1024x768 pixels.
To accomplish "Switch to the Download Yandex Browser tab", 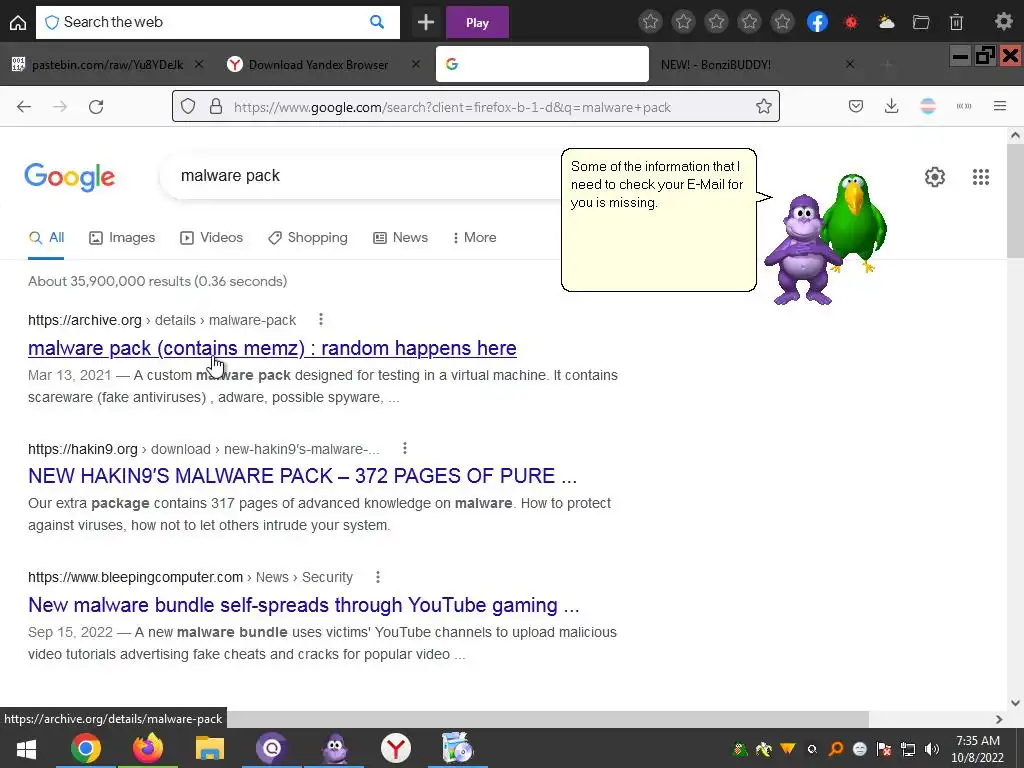I will [317, 65].
